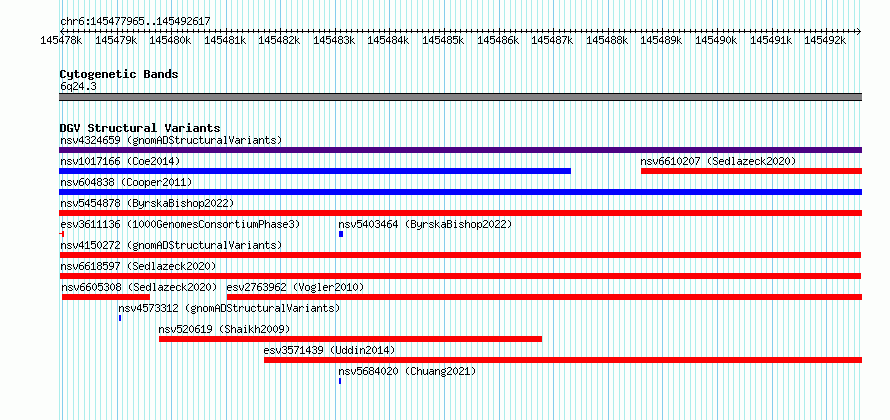Click ruler position 145492k

tap(825, 40)
